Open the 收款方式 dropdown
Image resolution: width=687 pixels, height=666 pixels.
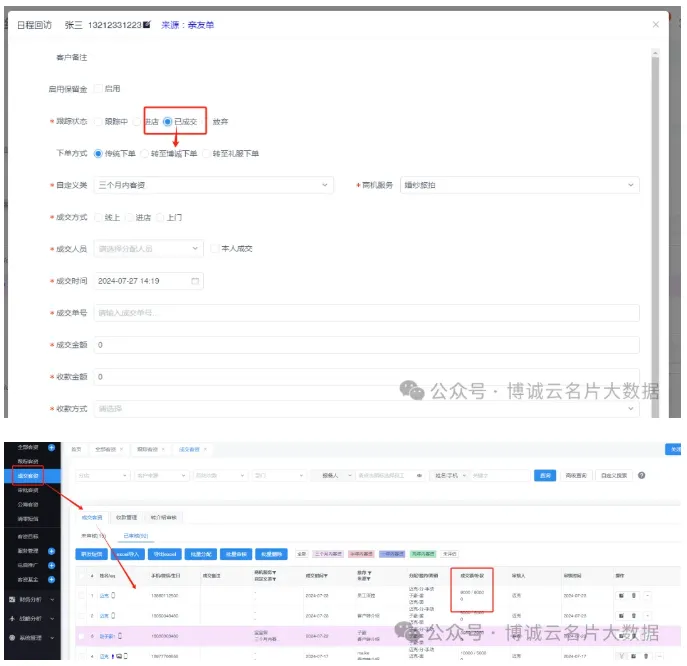[x=366, y=408]
